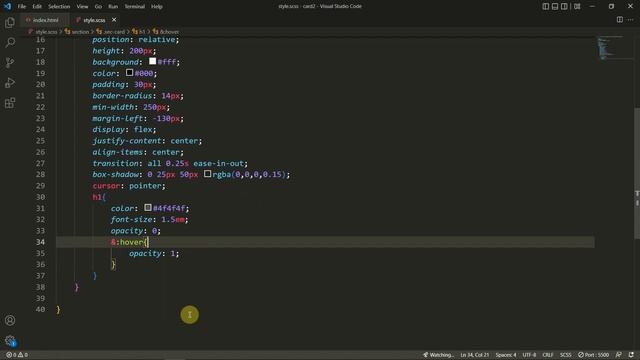Change line ending via CRLF item

coord(548,355)
